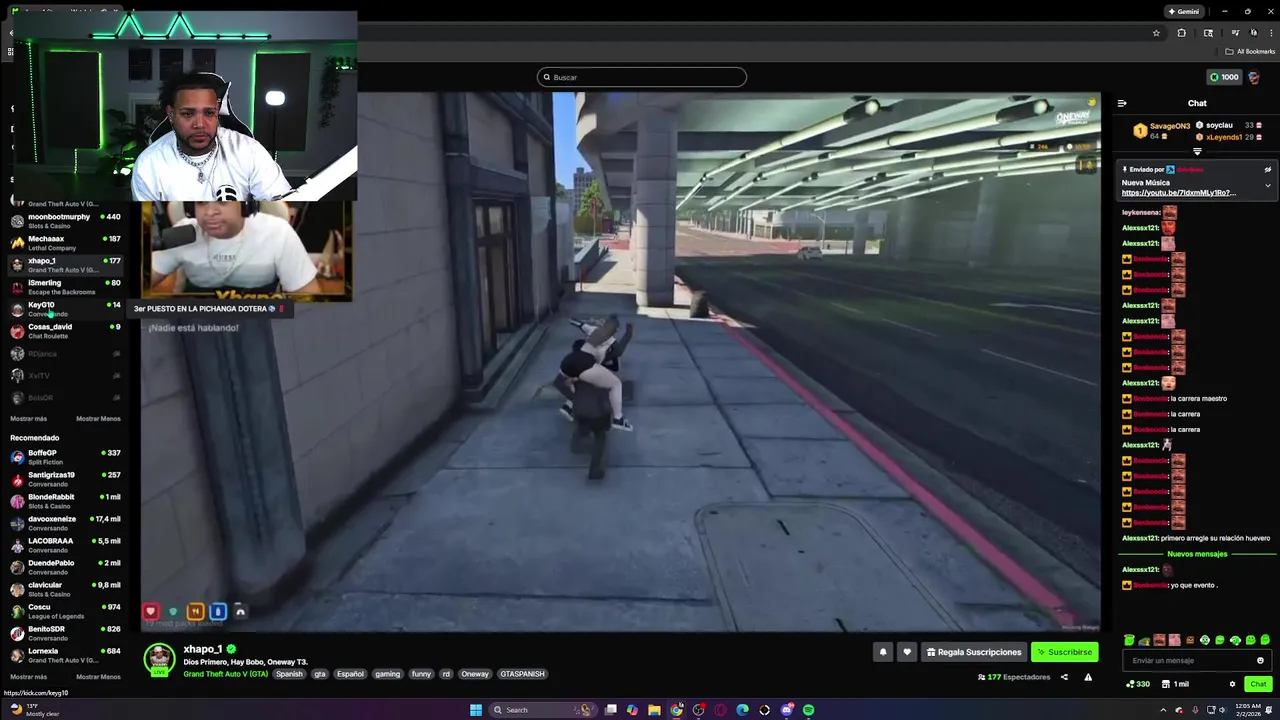Open Spotify from the taskbar
This screenshot has height=720, width=1280.
coord(808,710)
